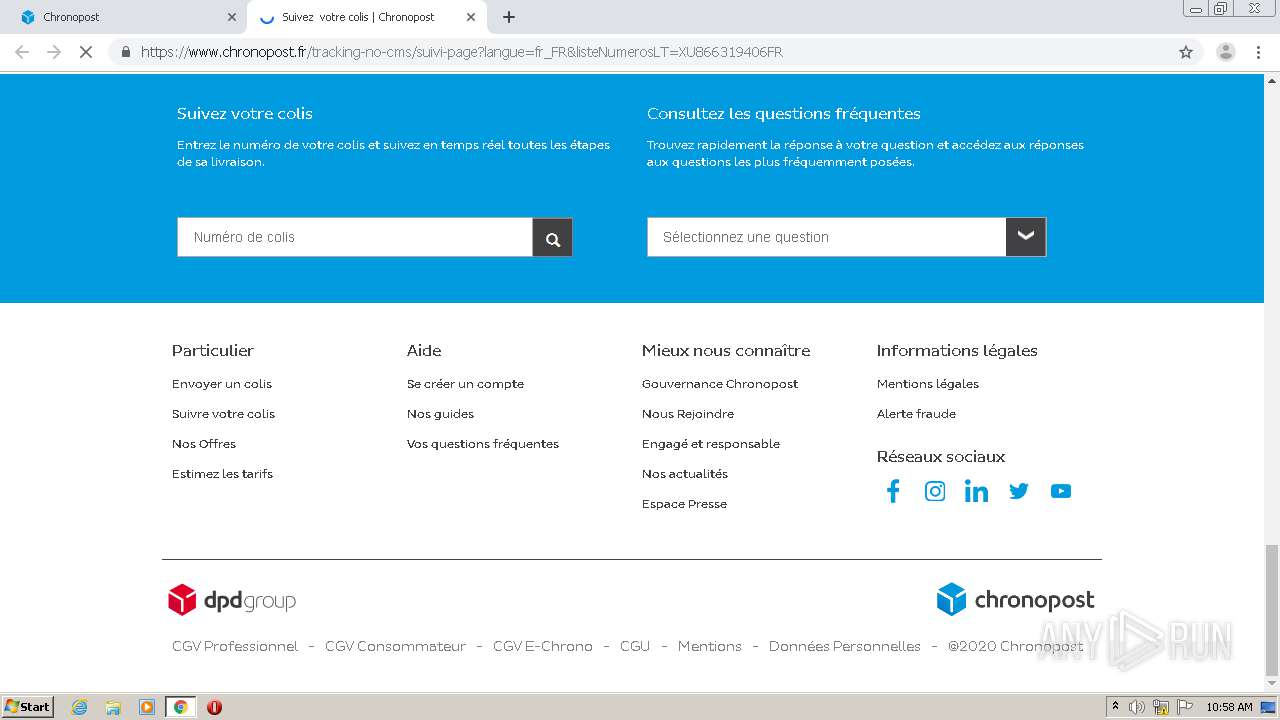Expand the Sélectionnez une question dropdown arrow
This screenshot has width=1280, height=720.
[x=1025, y=237]
